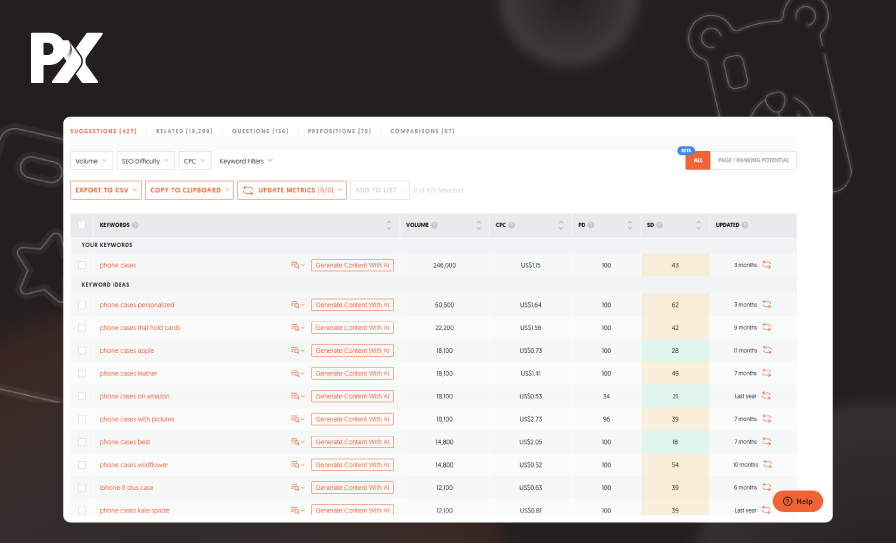
Task: Open the Volume filter dropdown
Action: click(91, 160)
